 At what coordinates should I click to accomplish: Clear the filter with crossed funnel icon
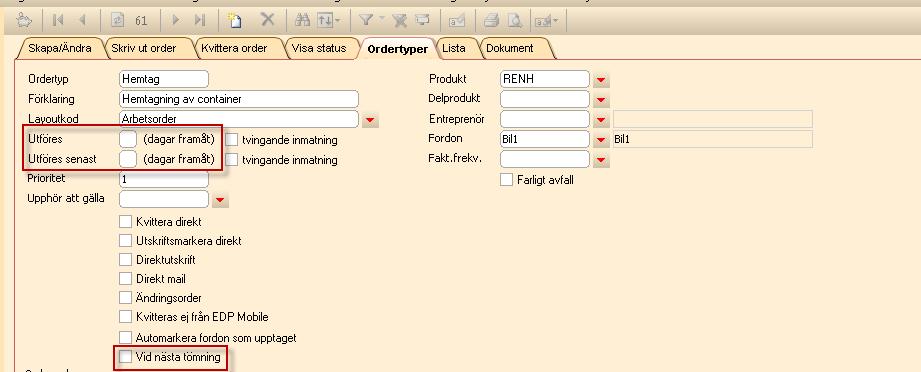(x=400, y=21)
